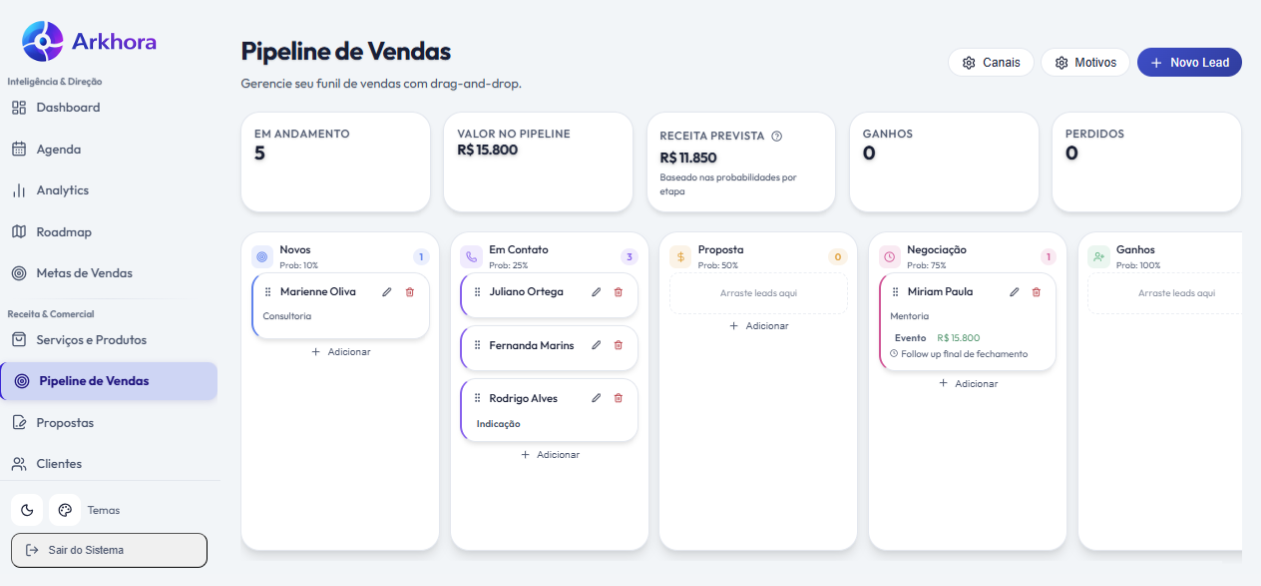1261x586 pixels.
Task: Delete the Rodrigo Alves lead via trash icon
Action: tap(618, 398)
